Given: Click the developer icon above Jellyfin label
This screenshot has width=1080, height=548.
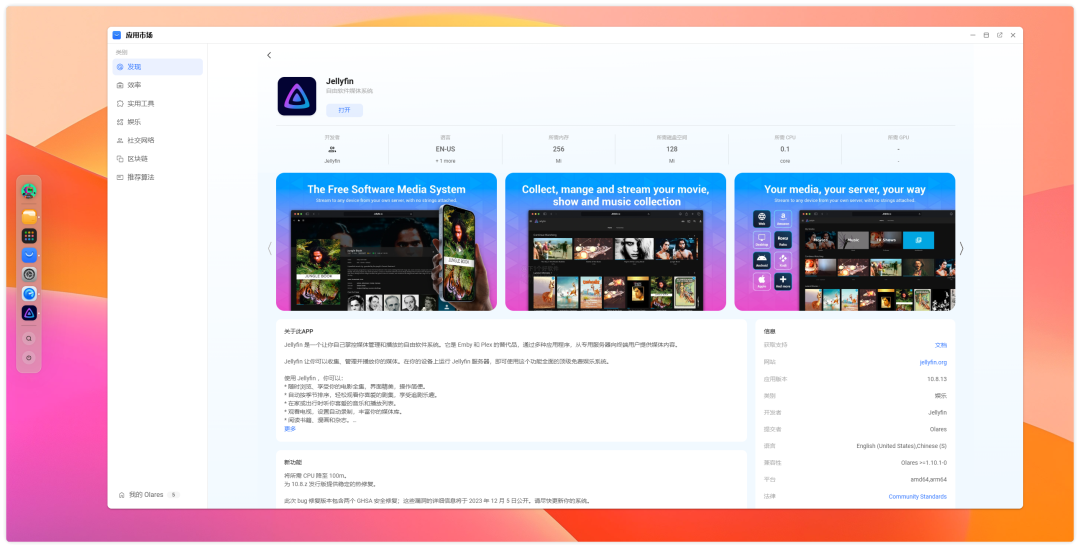Looking at the screenshot, I should click(x=332, y=148).
